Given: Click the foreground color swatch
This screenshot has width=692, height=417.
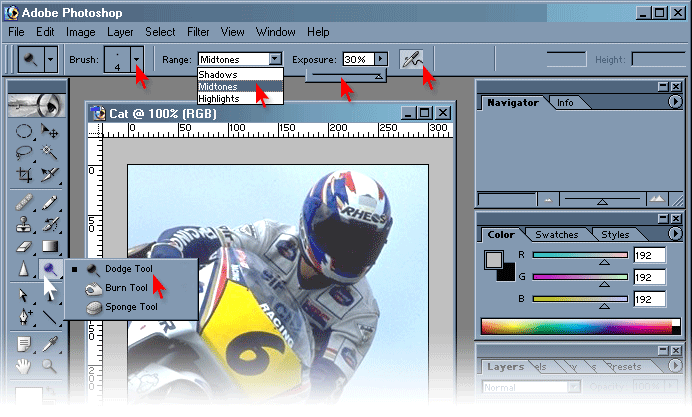Looking at the screenshot, I should pyautogui.click(x=493, y=260).
